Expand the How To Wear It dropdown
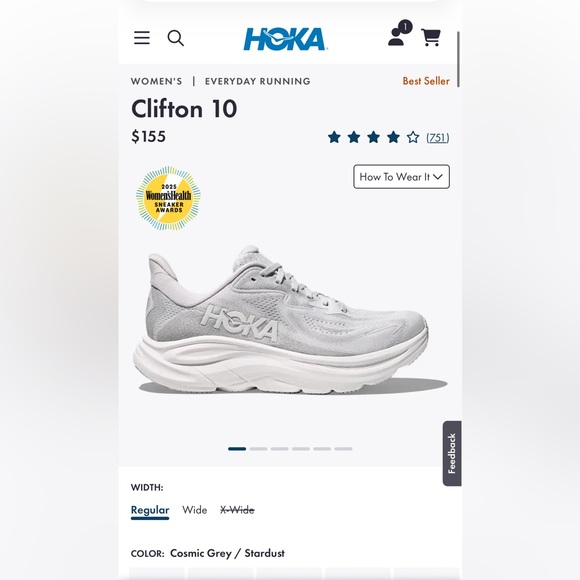The width and height of the screenshot is (580, 580). tap(401, 177)
